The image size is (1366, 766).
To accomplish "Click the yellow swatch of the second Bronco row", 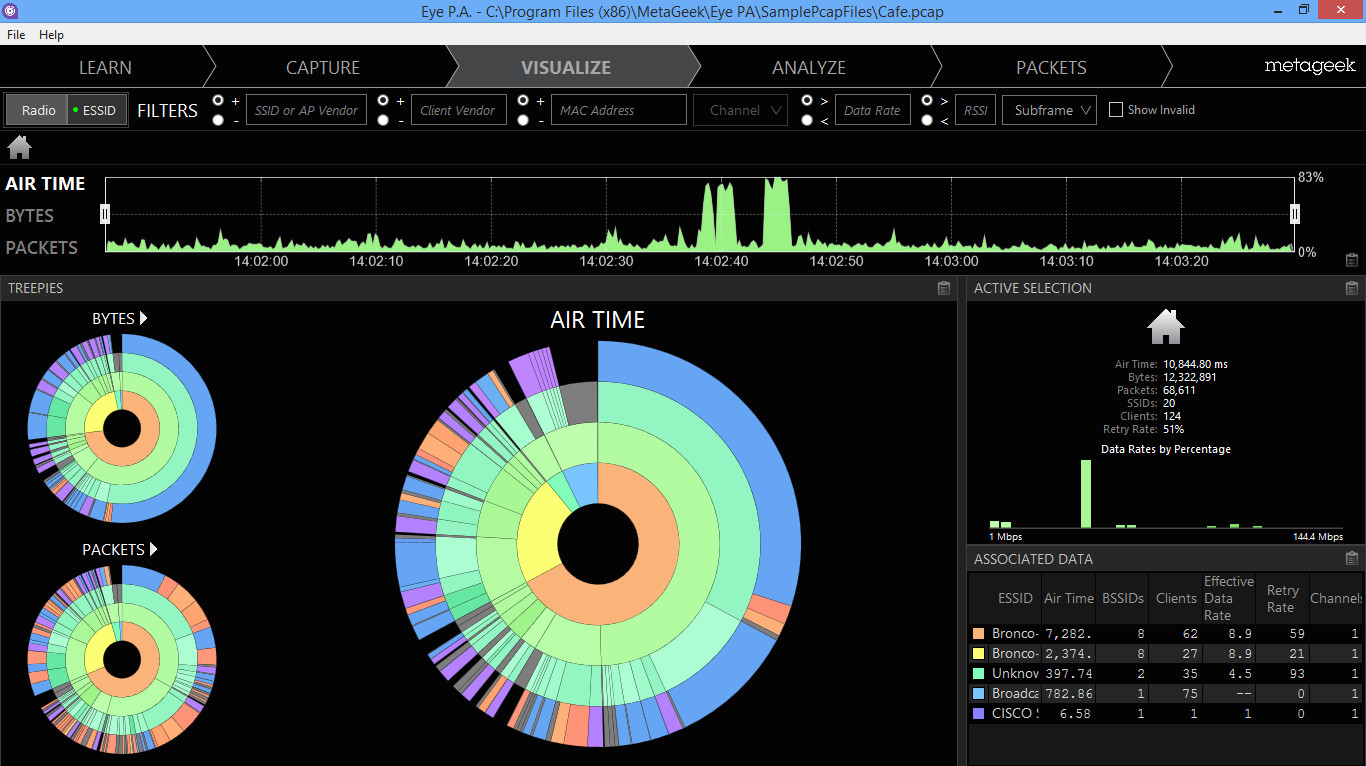I will [x=978, y=654].
